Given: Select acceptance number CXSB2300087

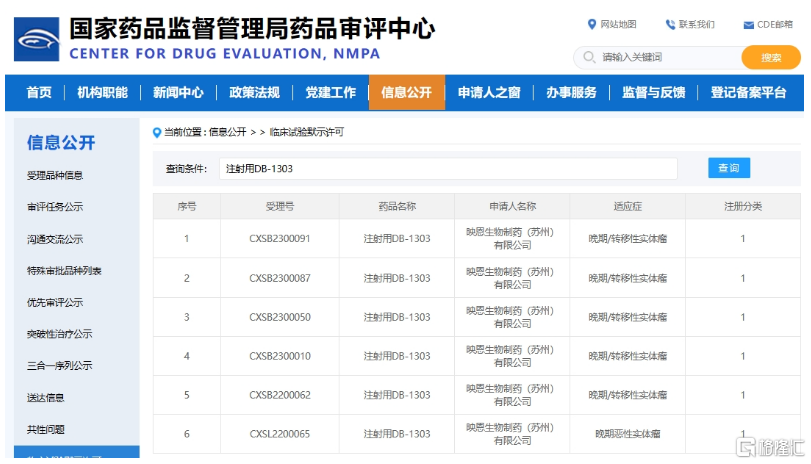Looking at the screenshot, I should 280,278.
